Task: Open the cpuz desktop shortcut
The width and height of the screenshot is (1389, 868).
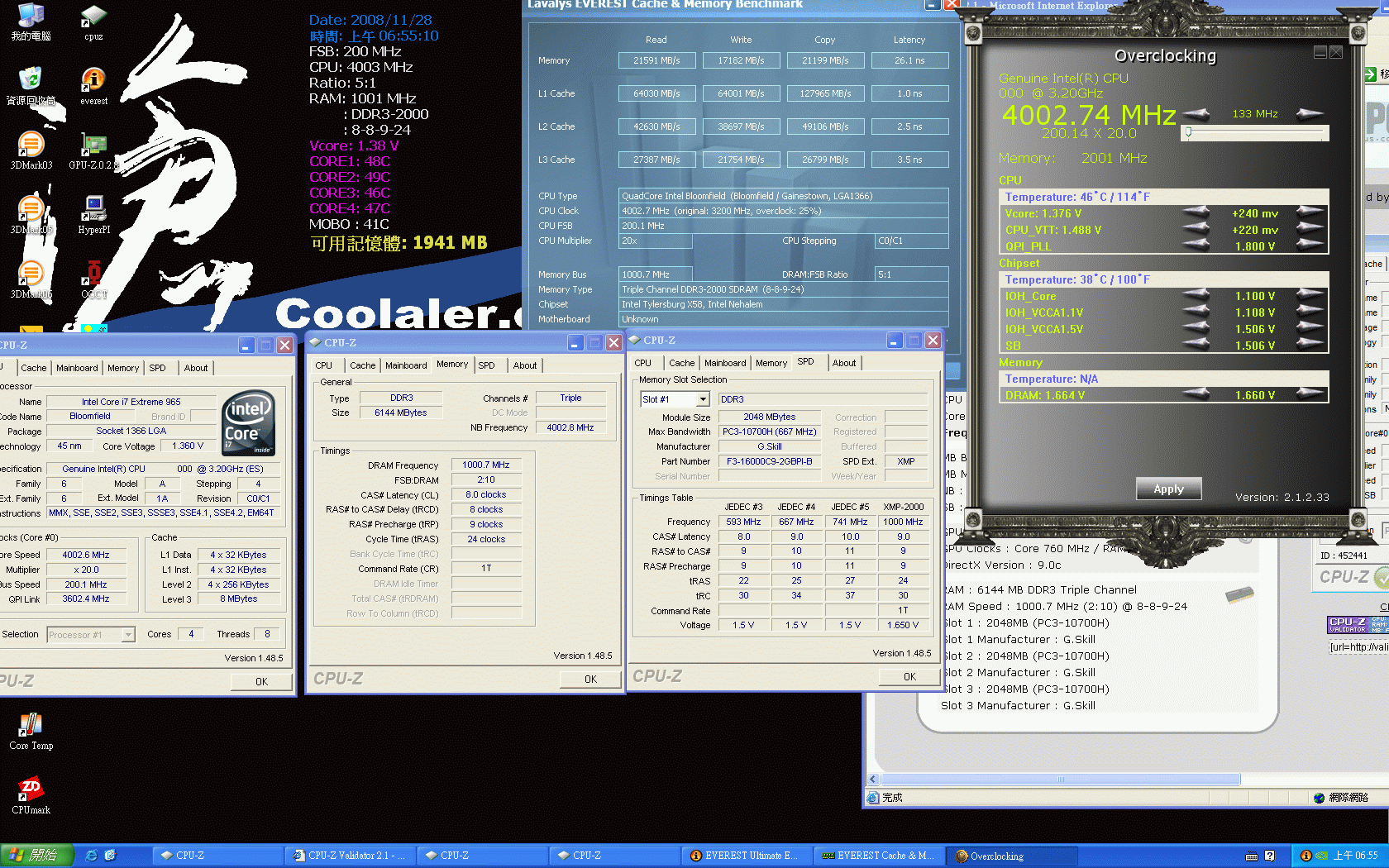Action: point(93,22)
